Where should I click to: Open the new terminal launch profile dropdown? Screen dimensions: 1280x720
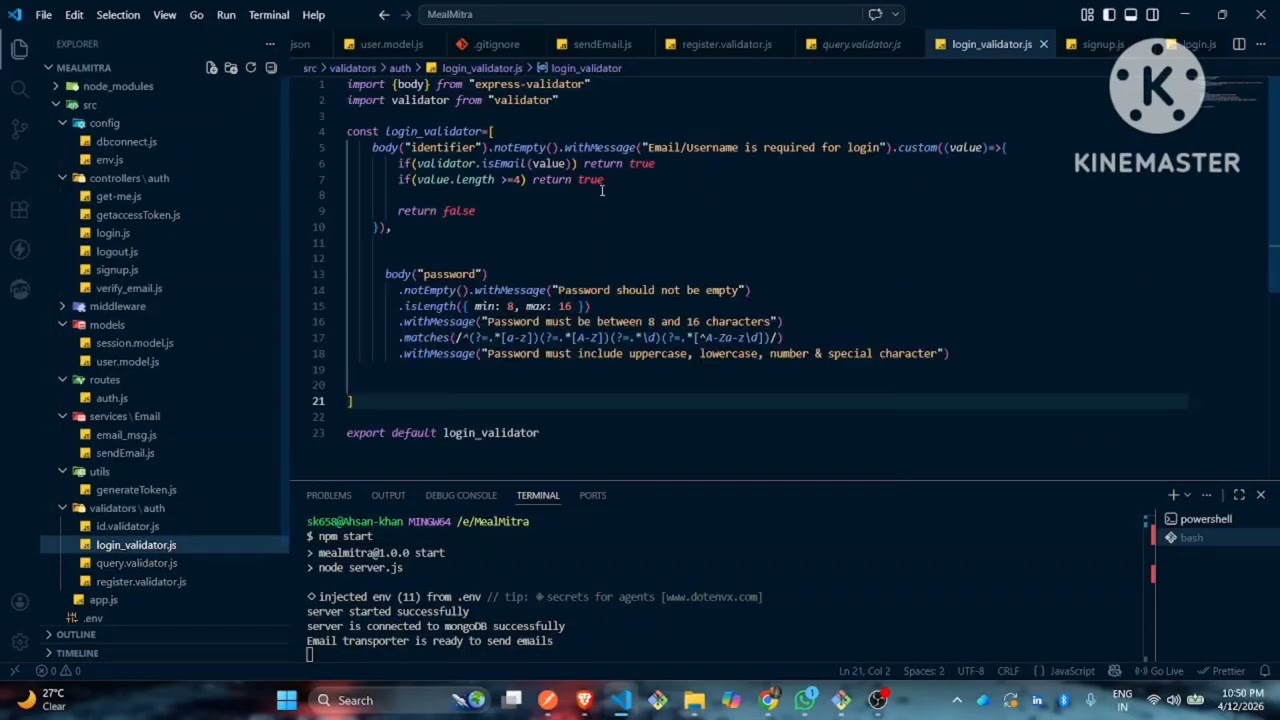(1188, 495)
